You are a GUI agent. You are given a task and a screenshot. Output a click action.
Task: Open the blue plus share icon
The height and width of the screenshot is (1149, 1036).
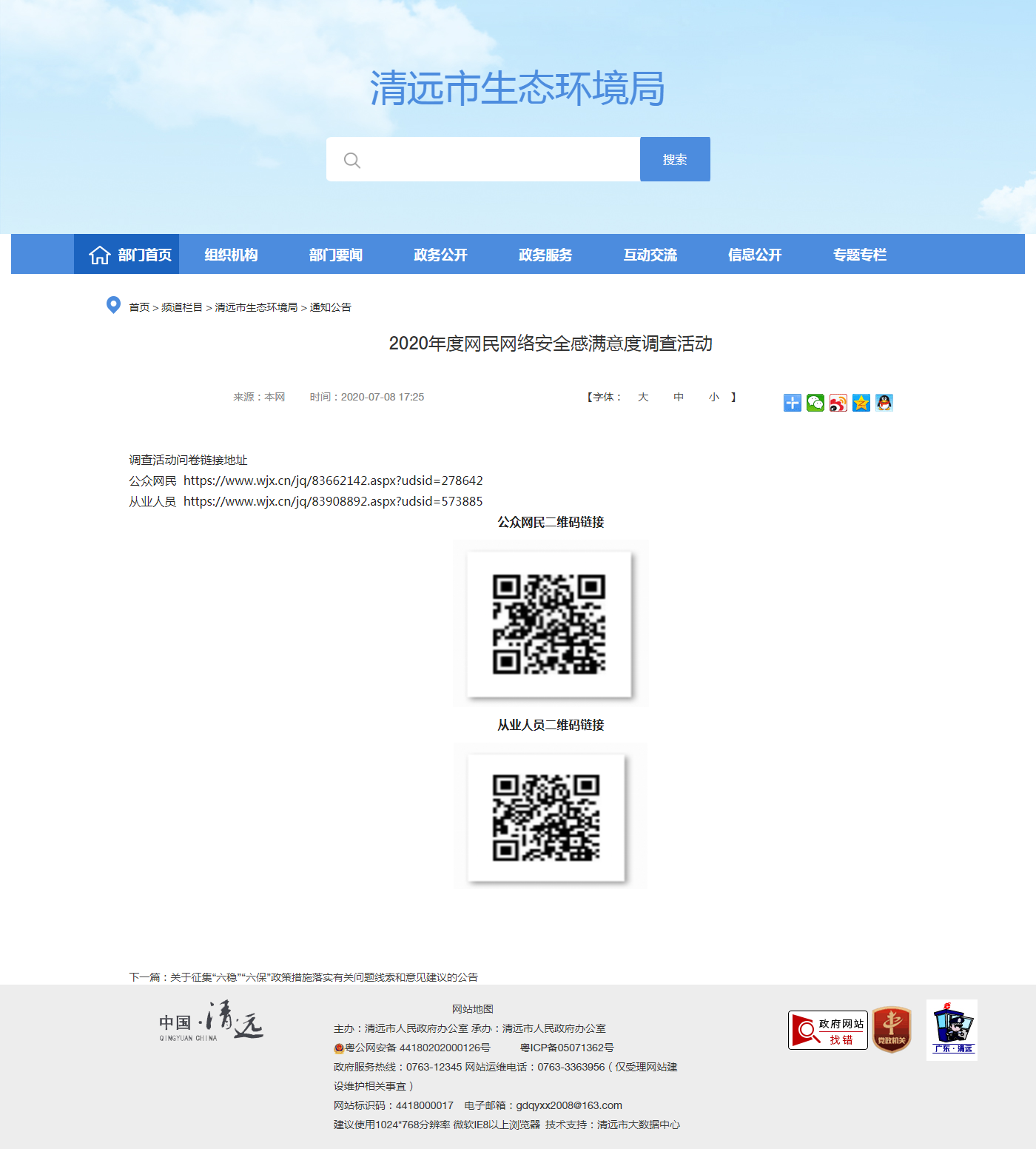[793, 403]
